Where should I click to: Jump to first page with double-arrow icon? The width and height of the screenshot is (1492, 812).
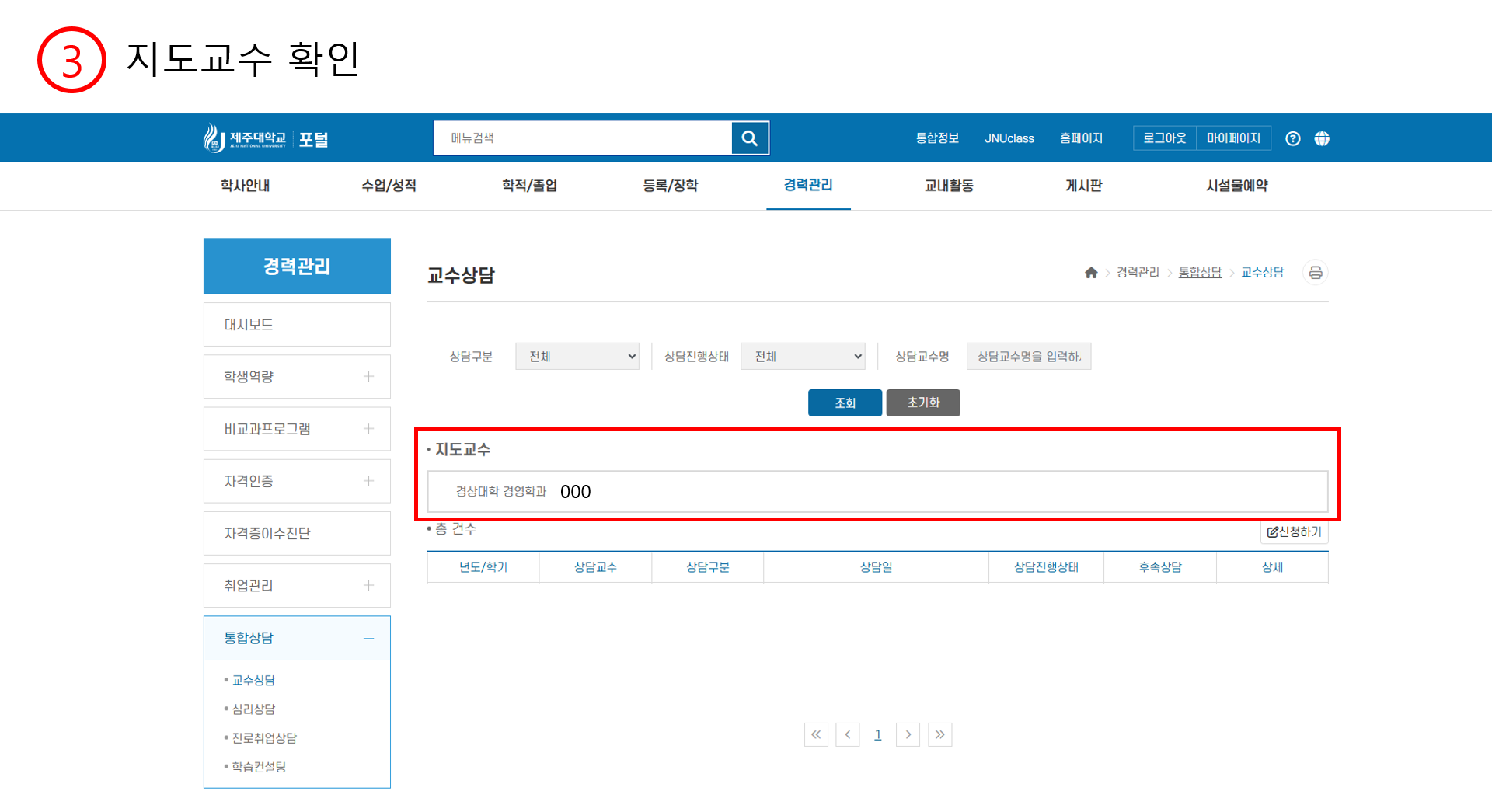[816, 734]
